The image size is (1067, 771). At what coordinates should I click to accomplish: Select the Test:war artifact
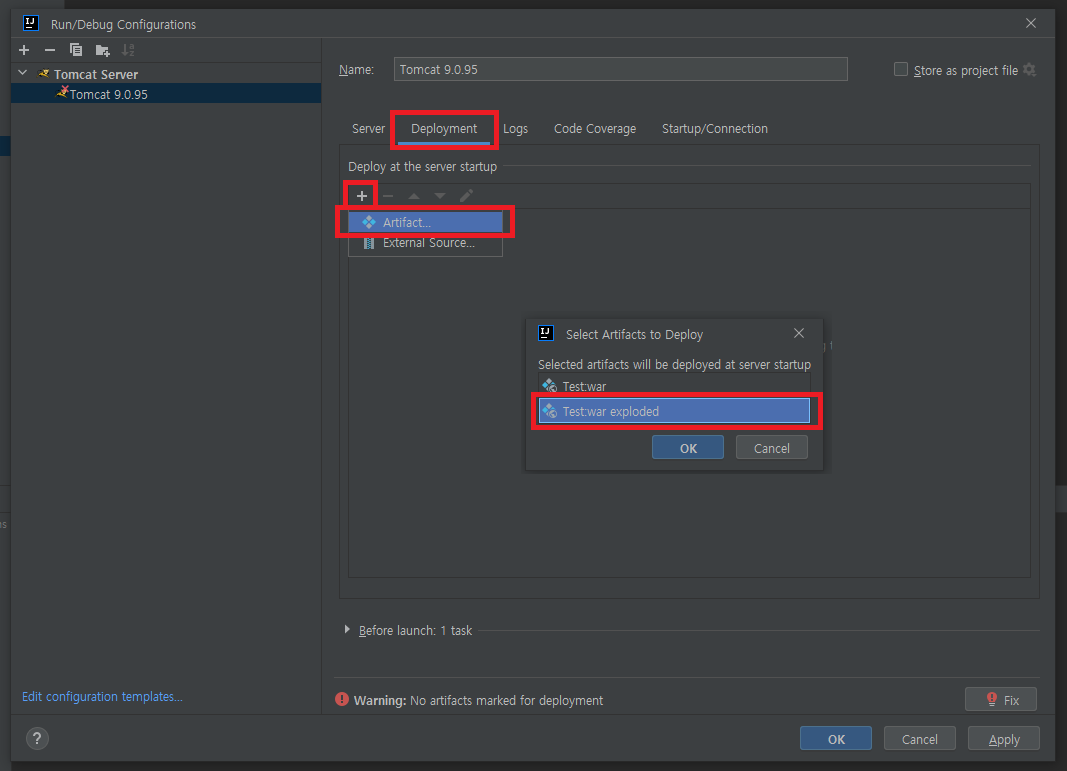tap(674, 386)
